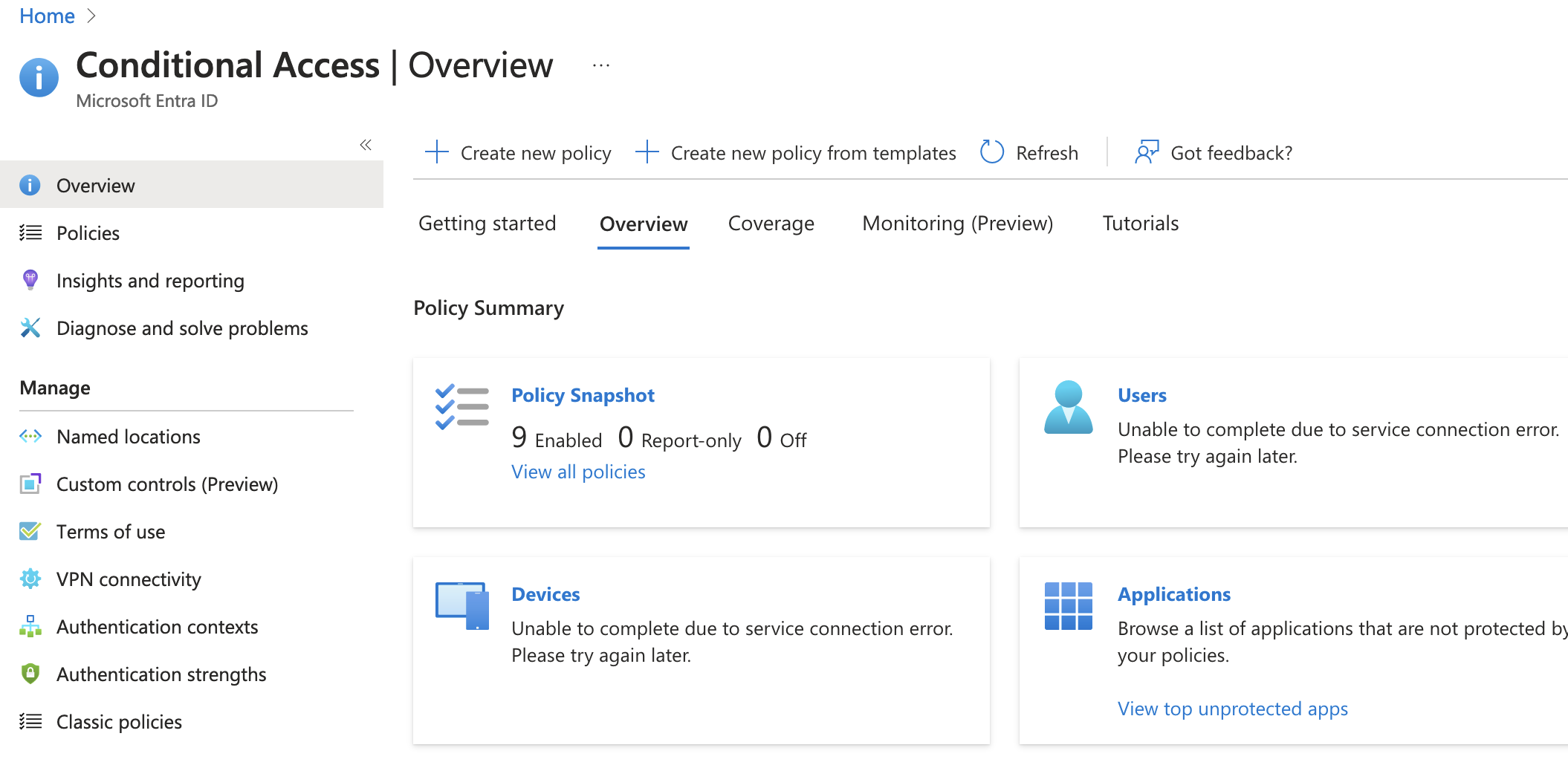1568x768 pixels.
Task: Click the Diagnose and solve problems wrench icon
Action: (x=30, y=328)
